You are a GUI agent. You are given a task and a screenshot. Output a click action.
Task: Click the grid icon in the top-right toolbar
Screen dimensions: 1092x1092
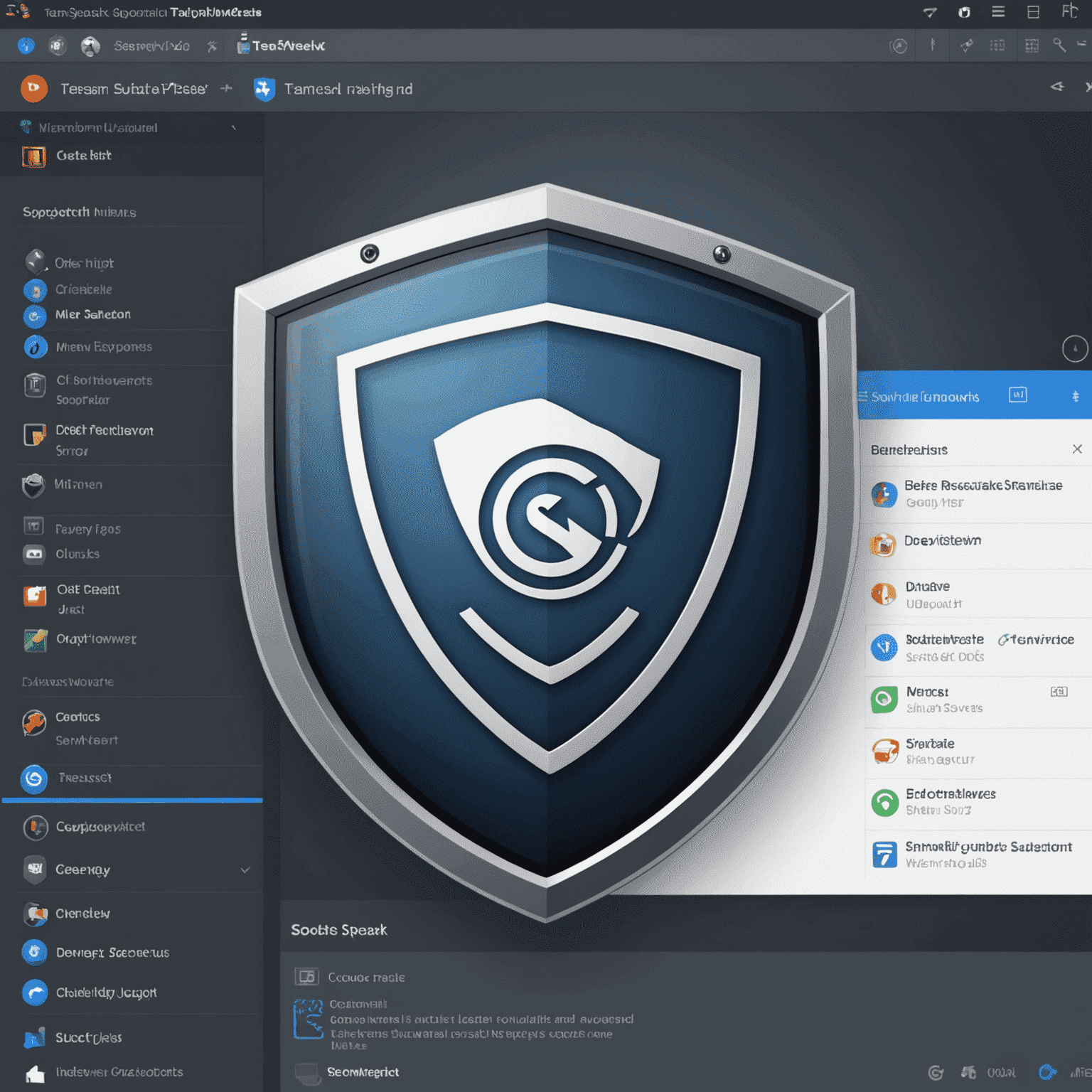coord(1032,45)
